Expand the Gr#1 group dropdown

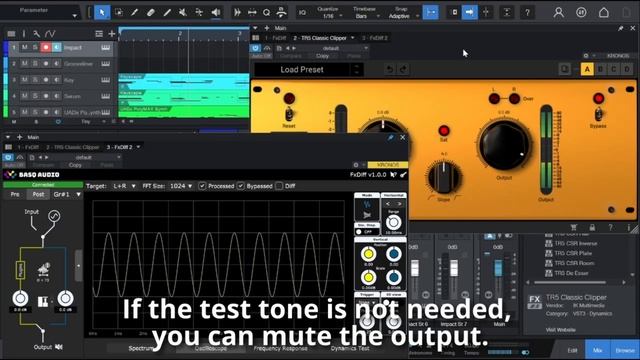click(x=67, y=194)
